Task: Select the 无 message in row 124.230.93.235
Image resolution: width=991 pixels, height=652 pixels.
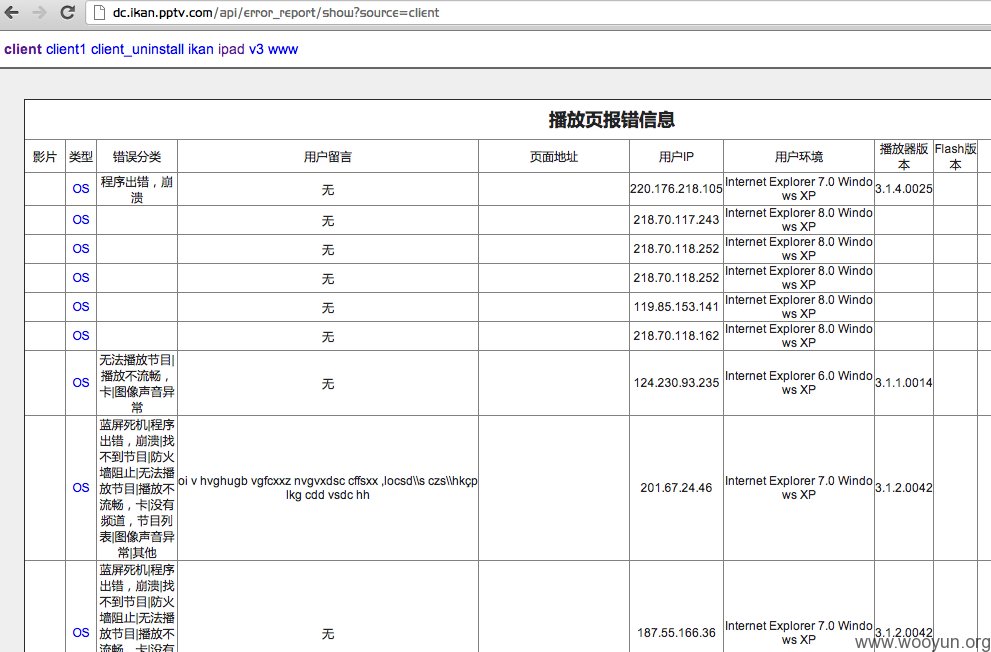Action: (x=327, y=383)
